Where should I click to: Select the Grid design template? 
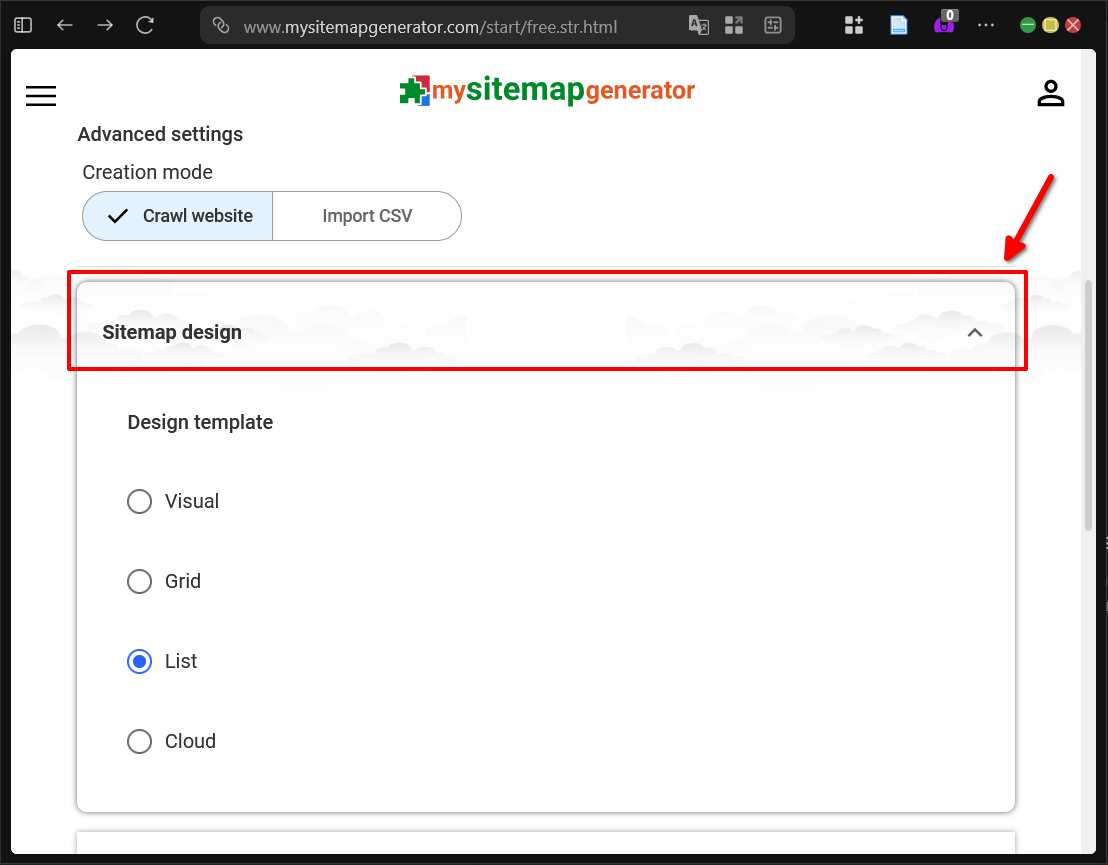(140, 581)
